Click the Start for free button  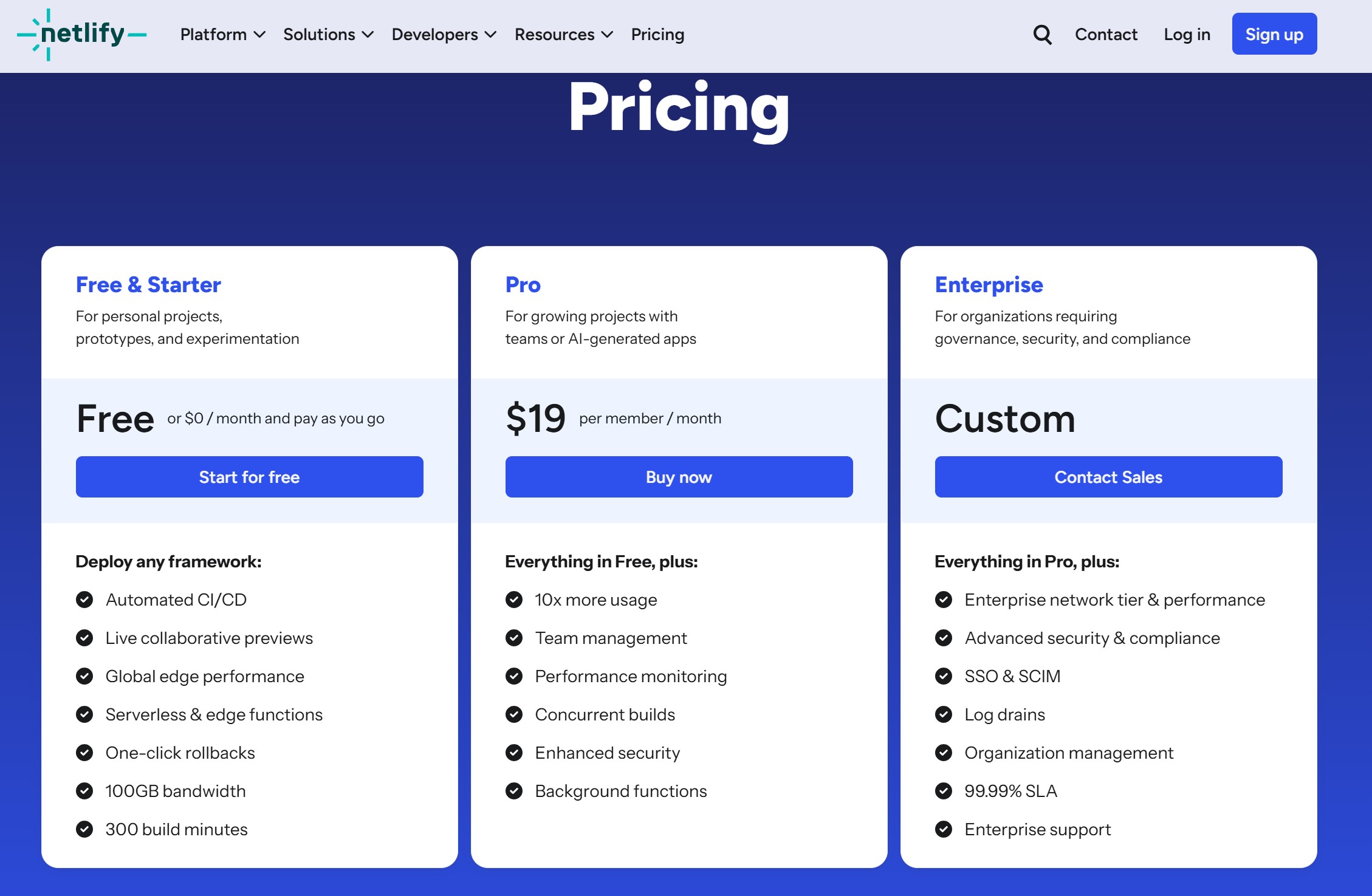(x=249, y=477)
